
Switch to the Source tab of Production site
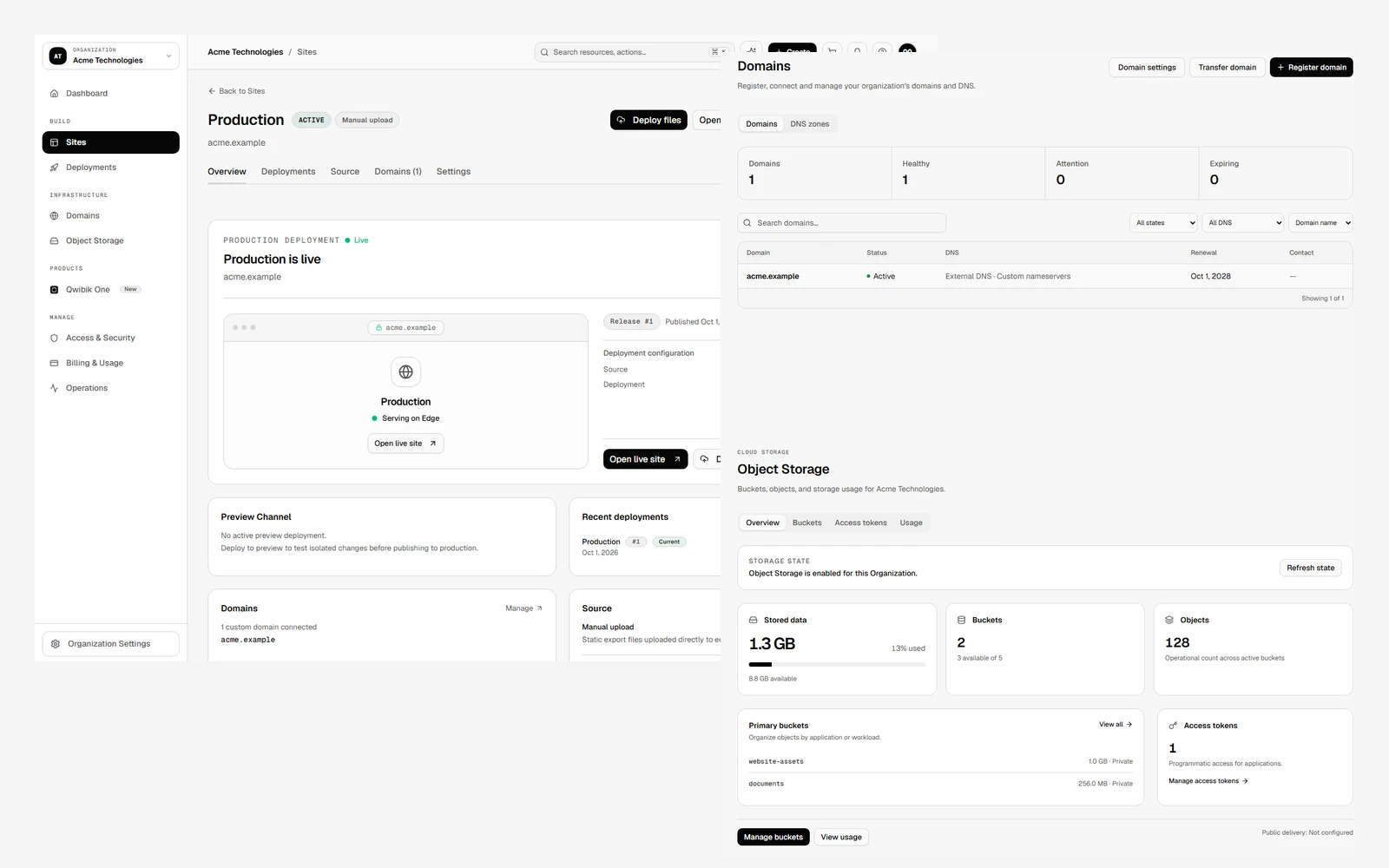(345, 172)
